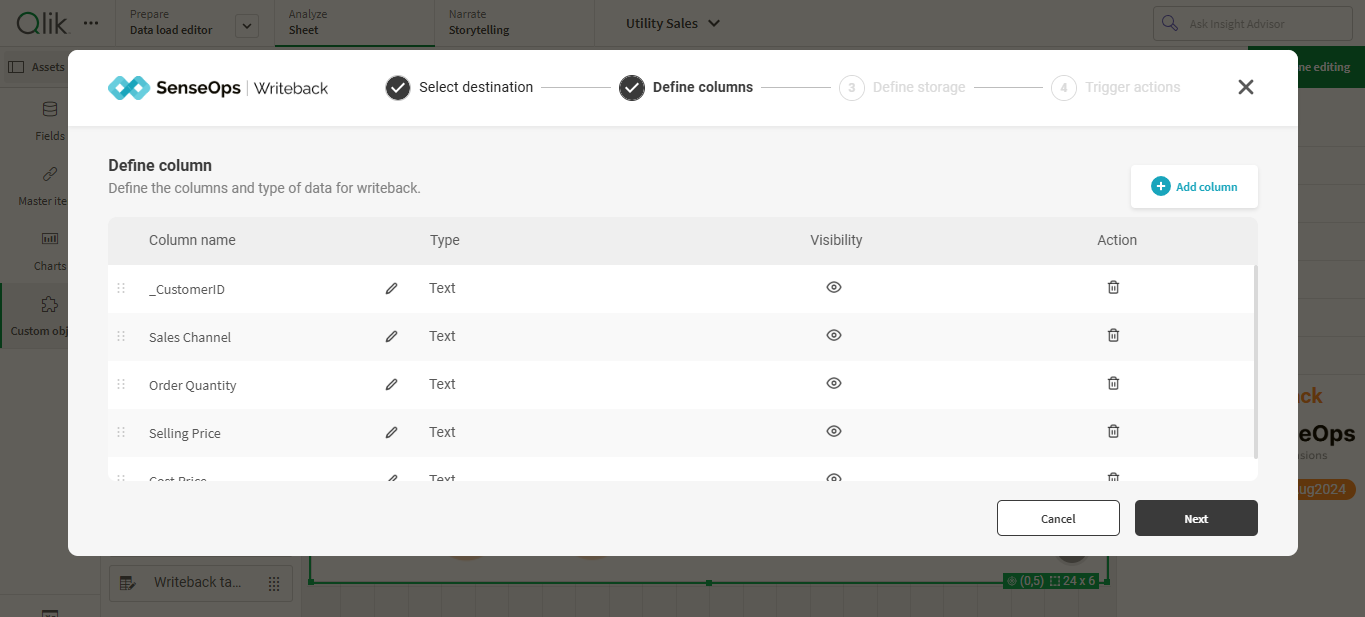
Task: Cancel the writeback wizard
Action: pyautogui.click(x=1058, y=518)
